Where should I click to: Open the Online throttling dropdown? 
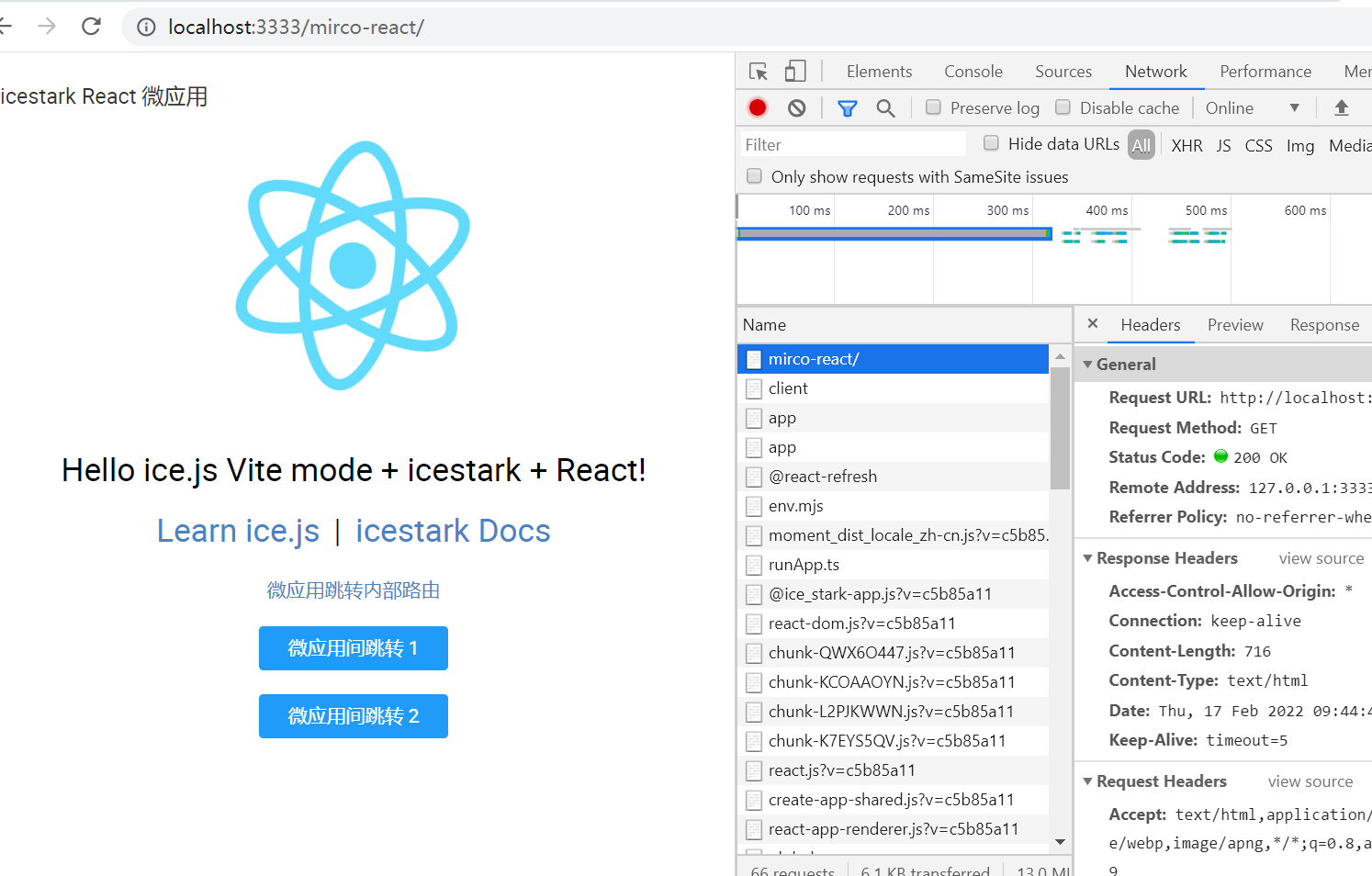(1254, 107)
